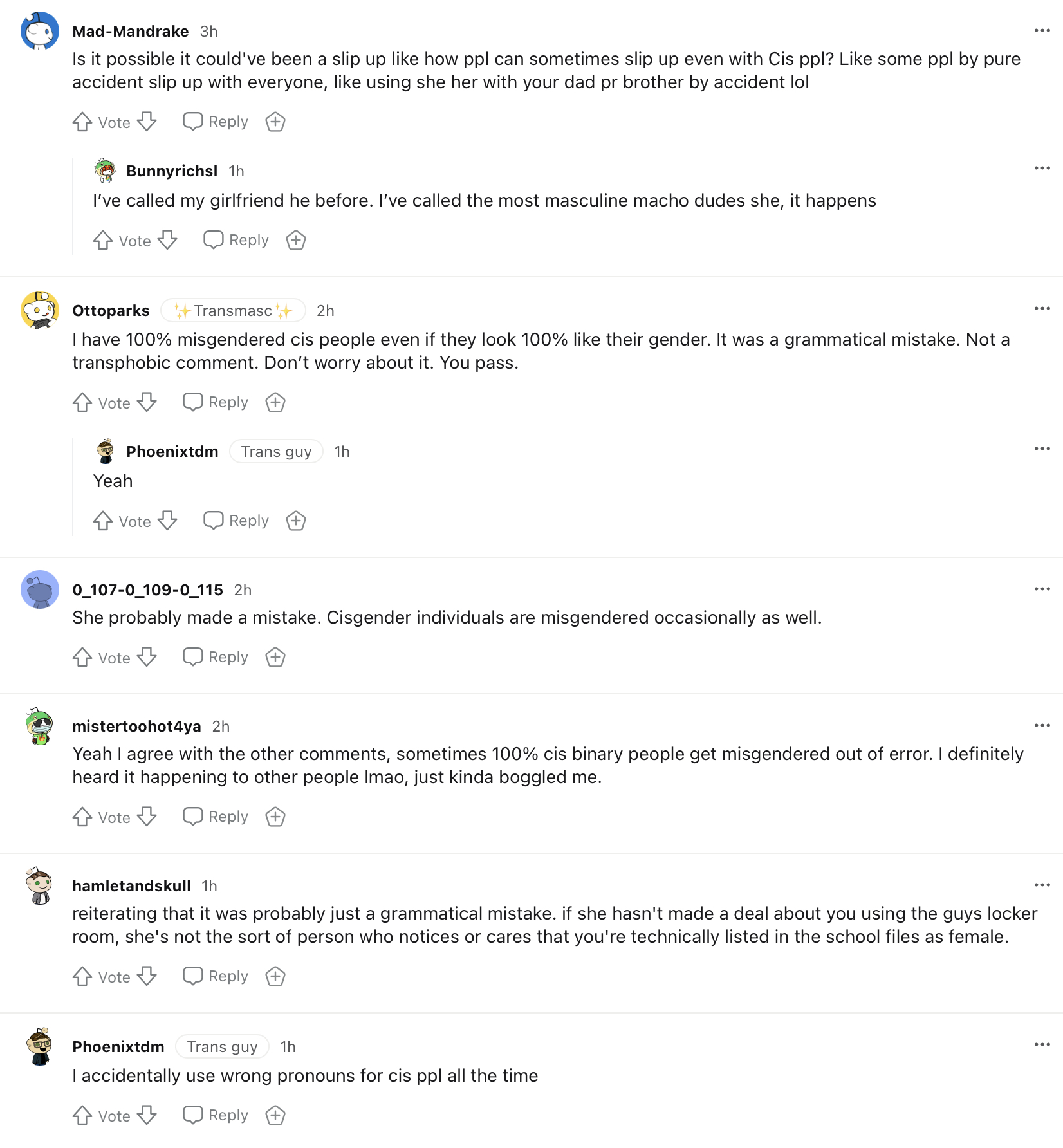The width and height of the screenshot is (1063, 1148).
Task: Downvote Bunnyrichsl's reply
Action: point(168,240)
